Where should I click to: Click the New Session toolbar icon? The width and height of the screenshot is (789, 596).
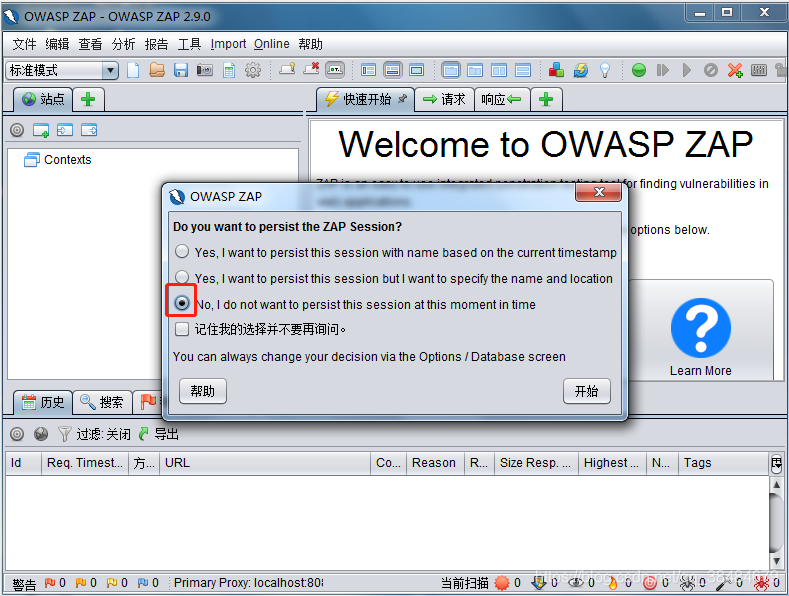tap(133, 70)
